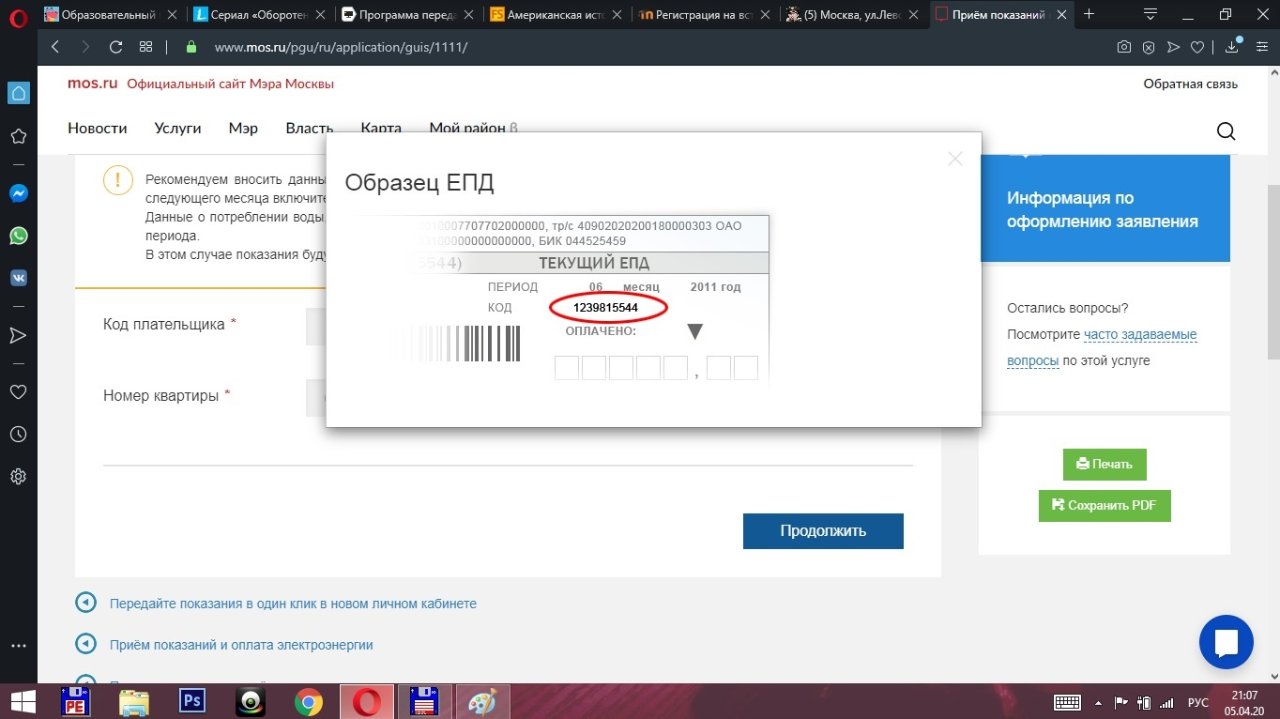Image resolution: width=1280 pixels, height=719 pixels.
Task: Open WhatsApp in Opera sidebar
Action: [18, 236]
